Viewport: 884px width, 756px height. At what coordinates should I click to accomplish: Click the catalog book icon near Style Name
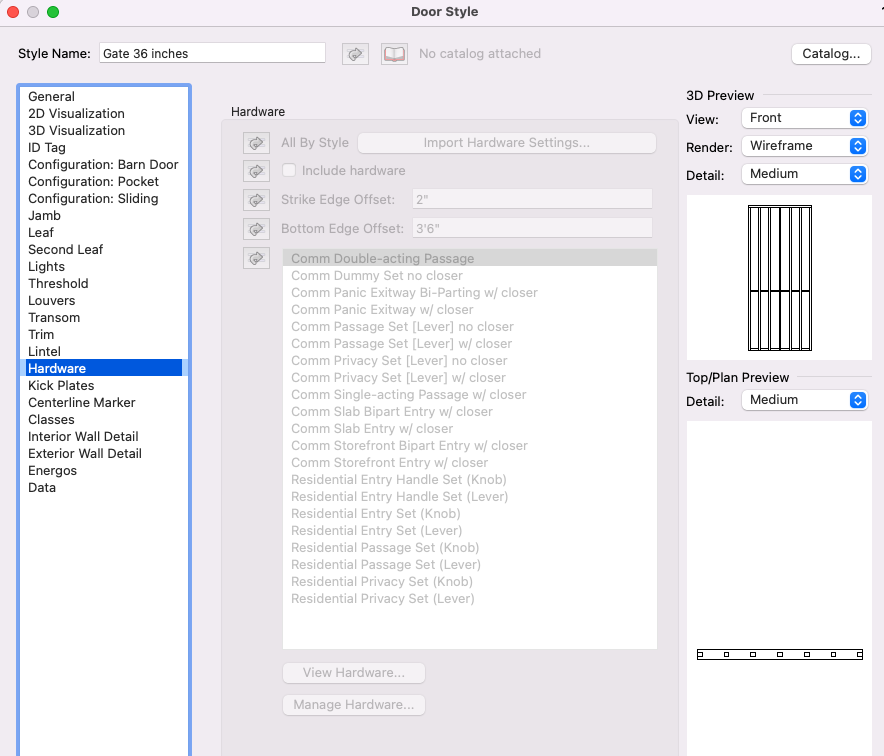pos(394,53)
